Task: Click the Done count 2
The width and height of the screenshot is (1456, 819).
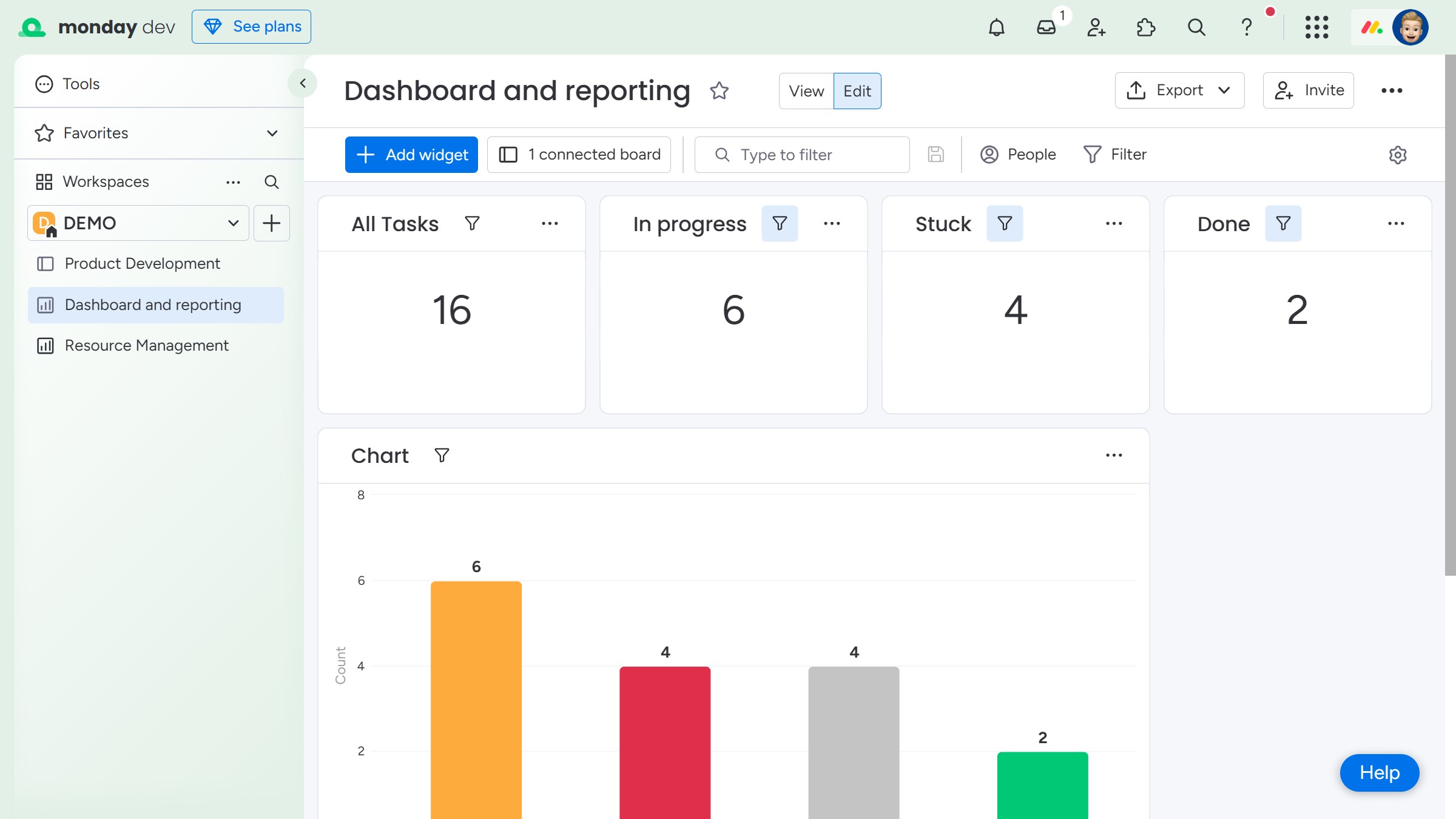Action: coord(1297,310)
